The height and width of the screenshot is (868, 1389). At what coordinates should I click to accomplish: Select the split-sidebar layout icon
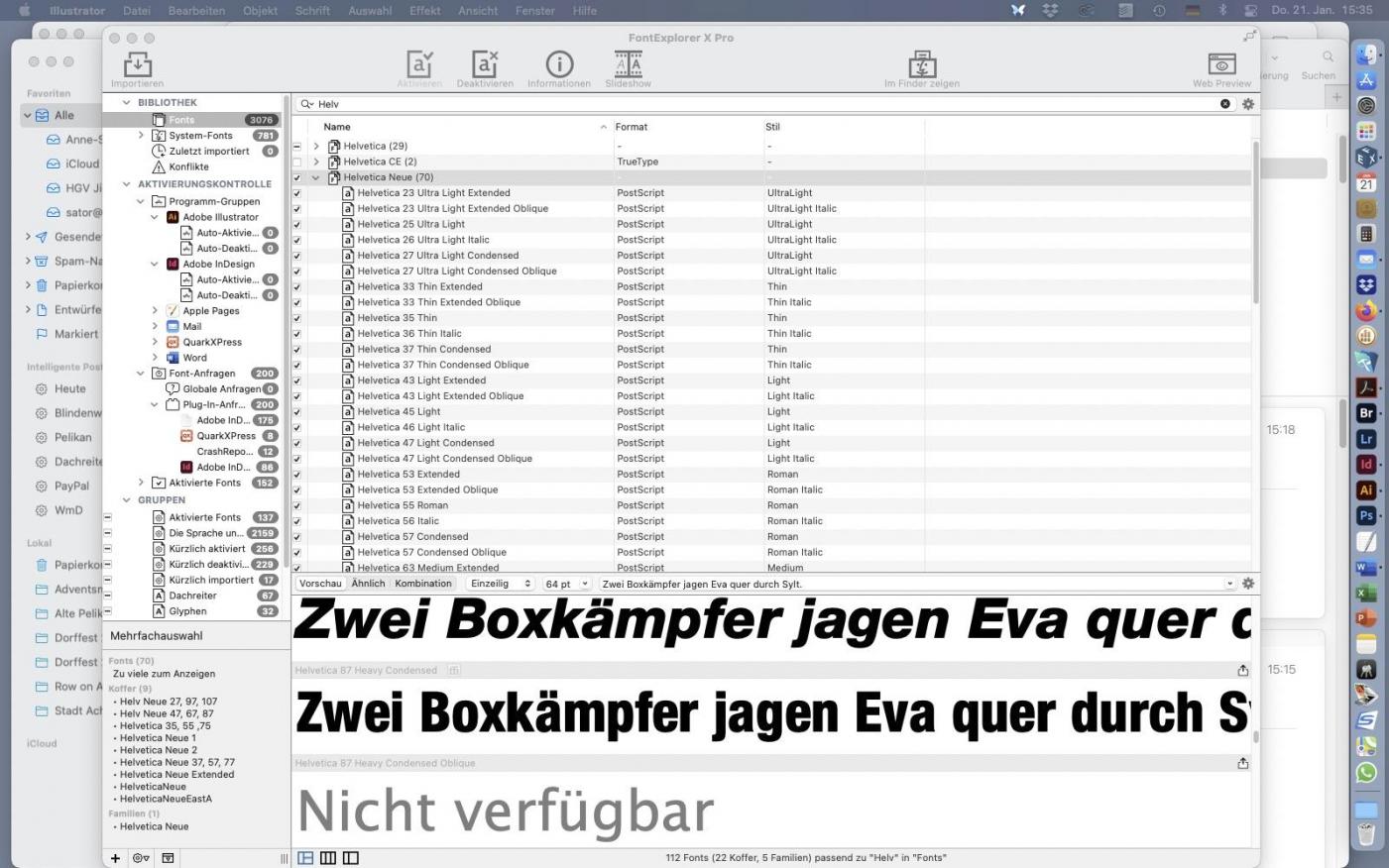pyautogui.click(x=350, y=858)
